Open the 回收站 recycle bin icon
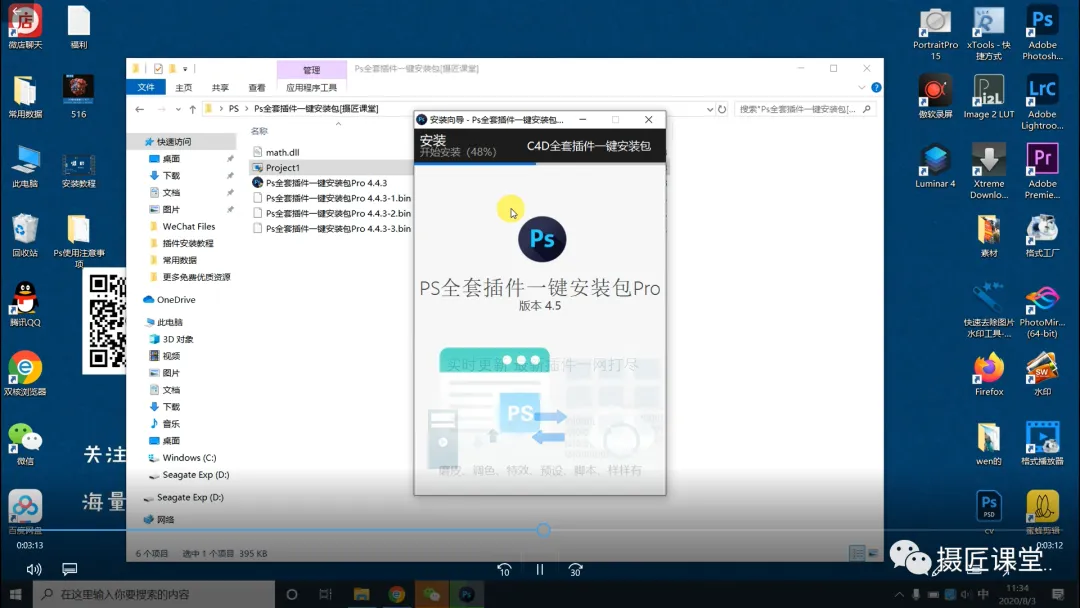 click(25, 235)
